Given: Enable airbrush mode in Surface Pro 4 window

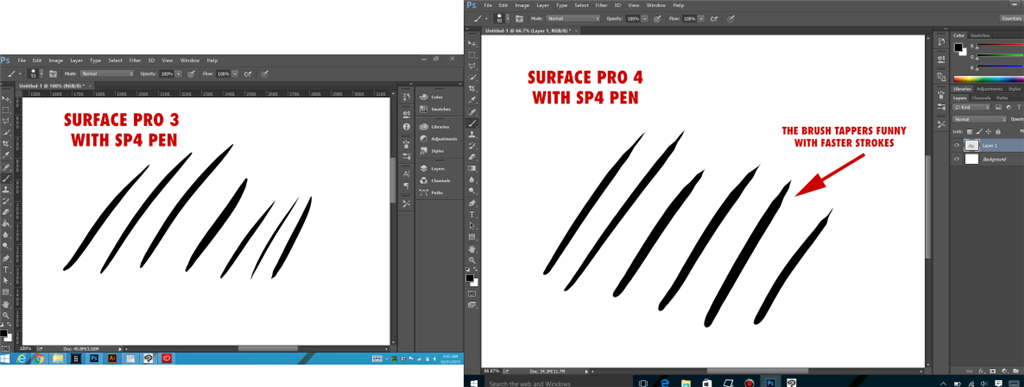Looking at the screenshot, I should click(713, 19).
